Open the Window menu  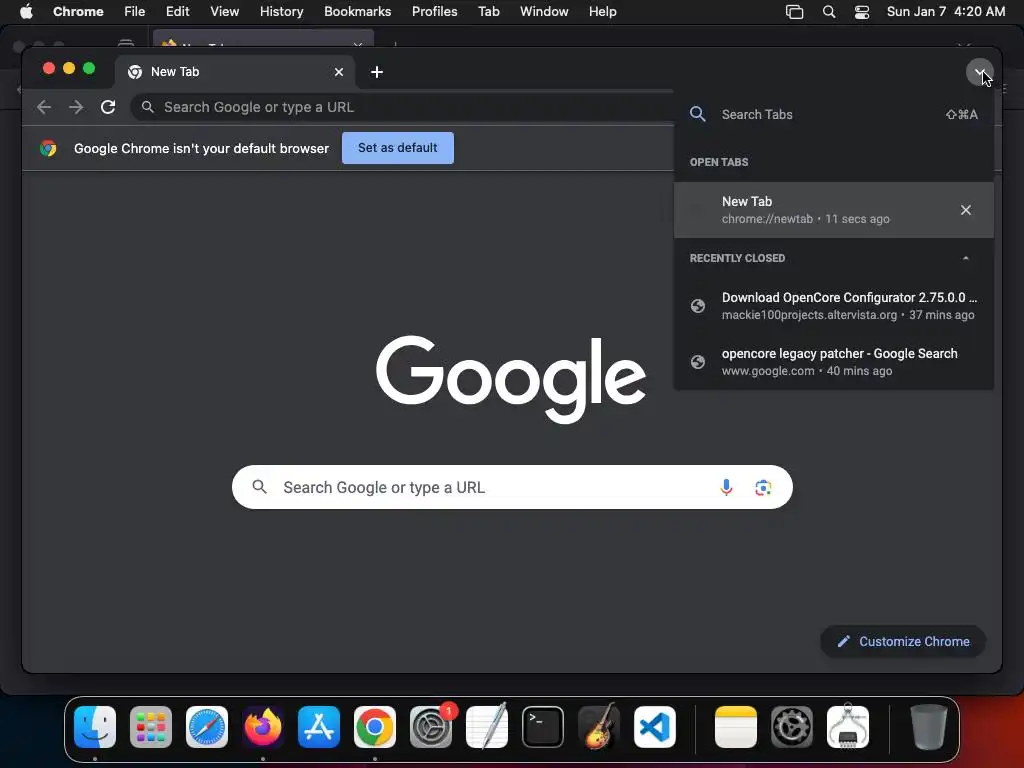[544, 11]
